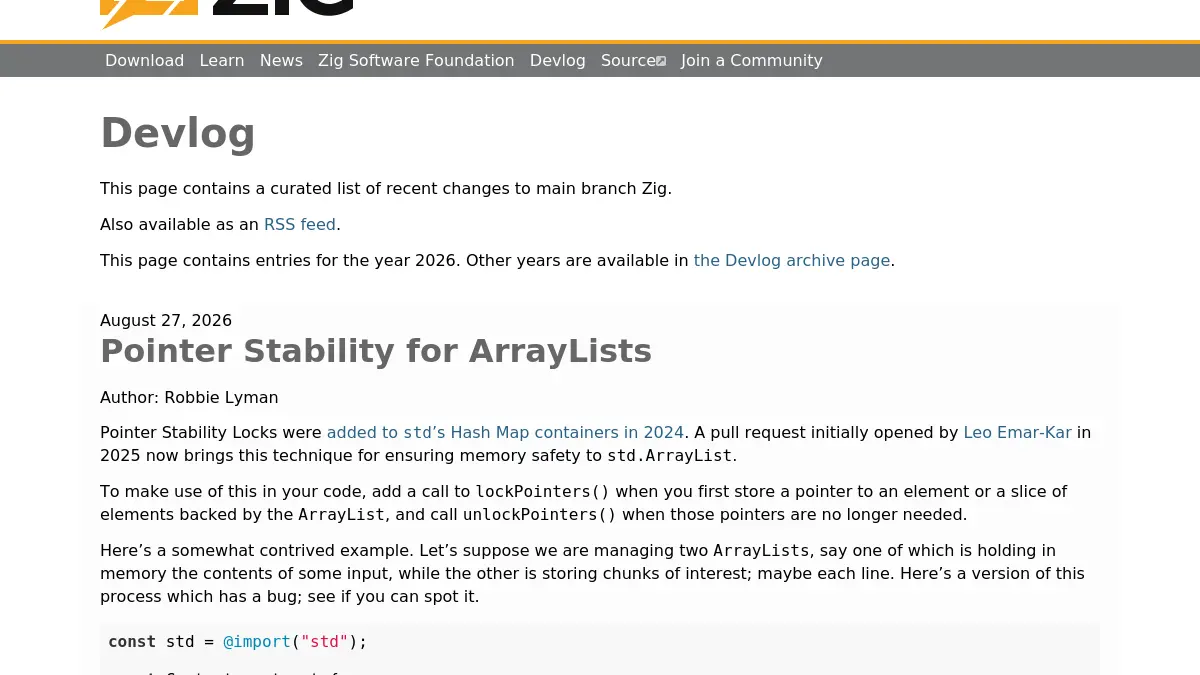The height and width of the screenshot is (675, 1200).
Task: Click the 'August 27, 2026' date
Action: coord(166,320)
